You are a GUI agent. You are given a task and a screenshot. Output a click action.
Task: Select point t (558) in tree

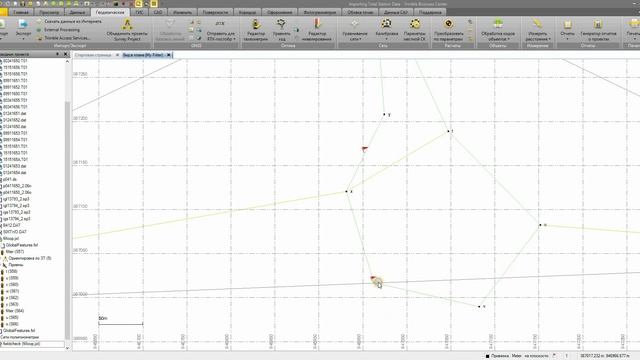click(11, 271)
